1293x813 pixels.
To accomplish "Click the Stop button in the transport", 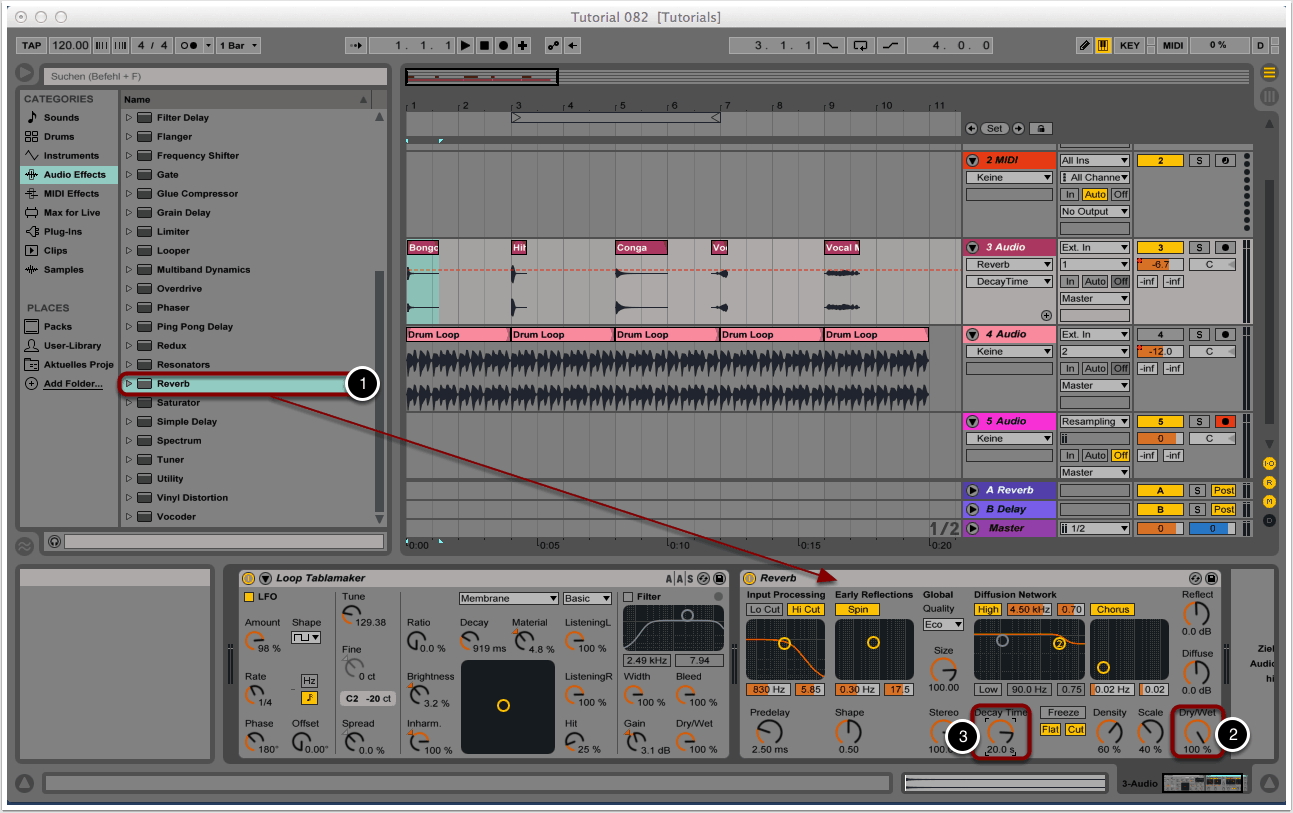I will 484,46.
